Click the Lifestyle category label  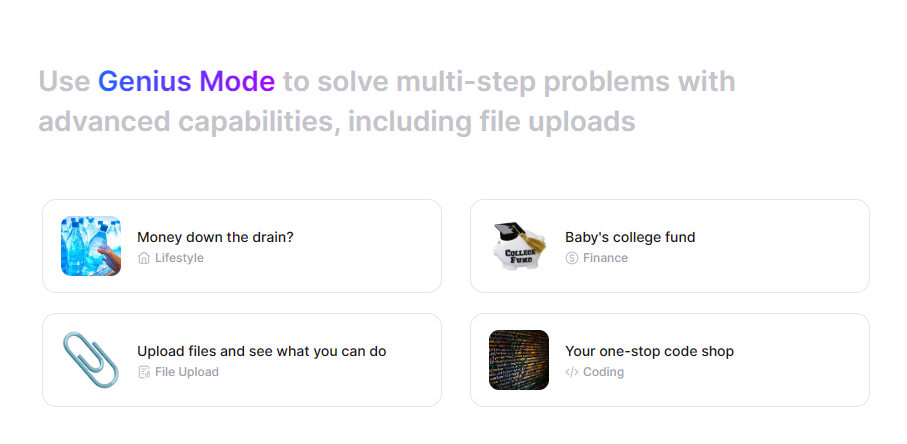pos(179,258)
